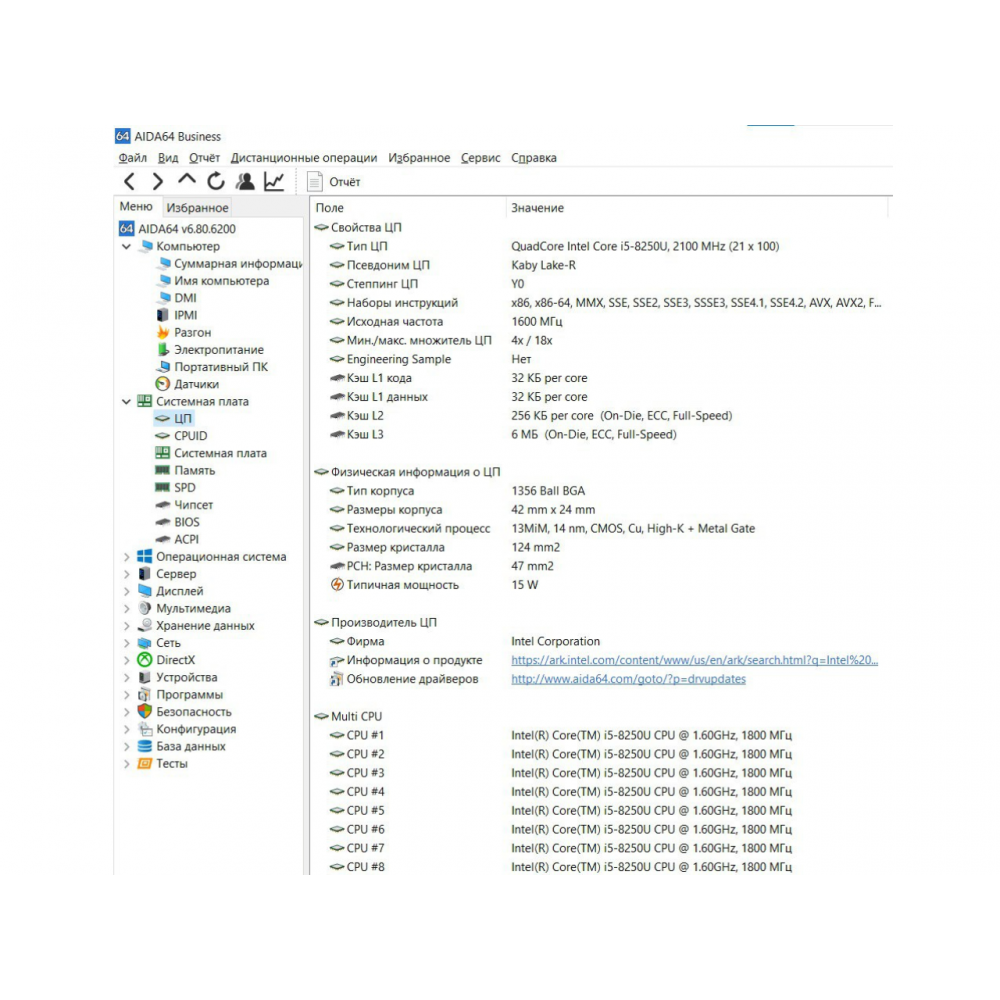The width and height of the screenshot is (1000, 1000).
Task: Click the Типичная мощность power icon
Action: [337, 585]
